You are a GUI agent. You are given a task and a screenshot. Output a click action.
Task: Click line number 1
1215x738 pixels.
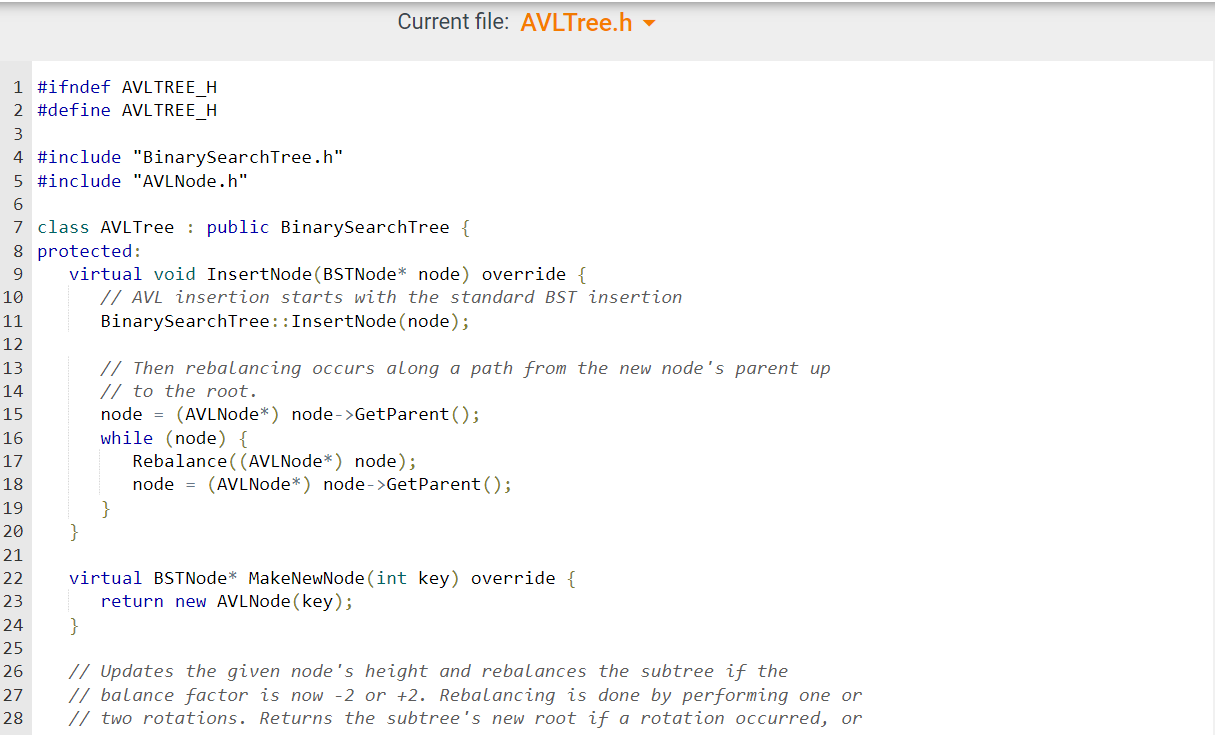point(16,87)
